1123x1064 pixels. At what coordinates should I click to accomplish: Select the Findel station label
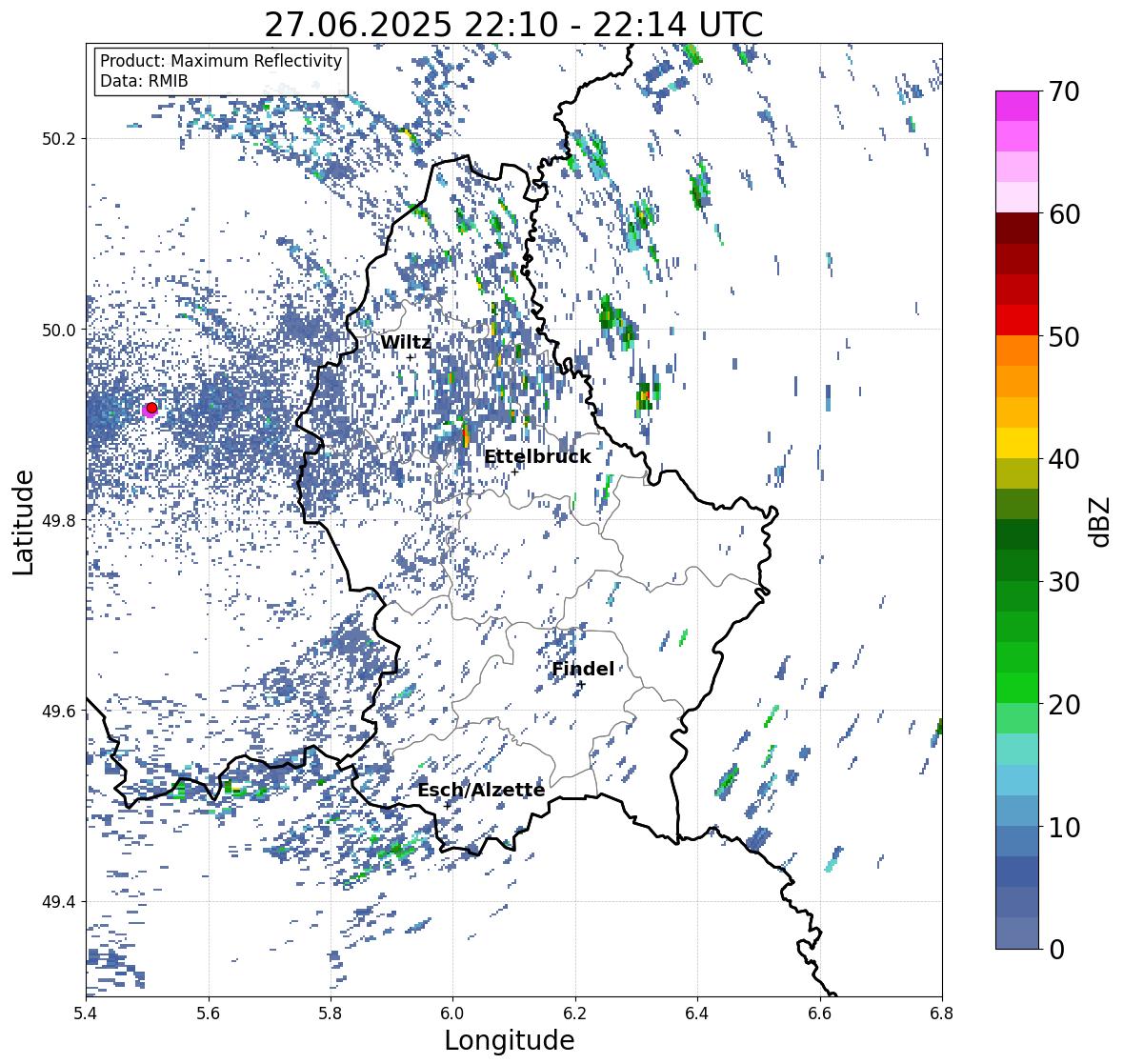point(583,669)
